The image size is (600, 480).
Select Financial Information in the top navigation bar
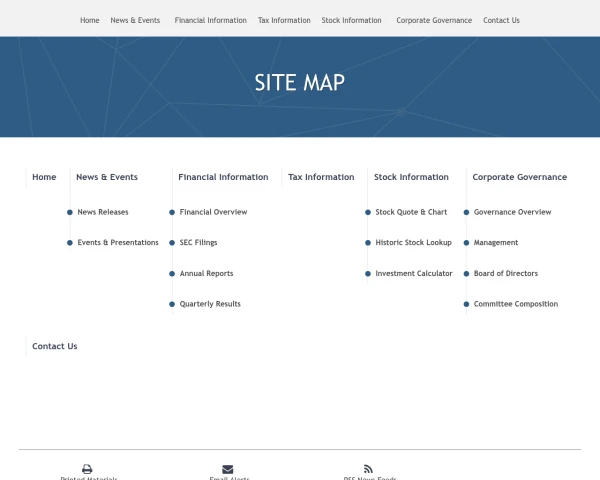210,20
